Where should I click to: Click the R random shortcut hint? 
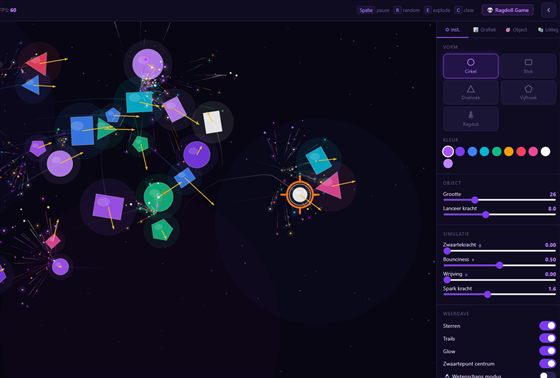(407, 10)
